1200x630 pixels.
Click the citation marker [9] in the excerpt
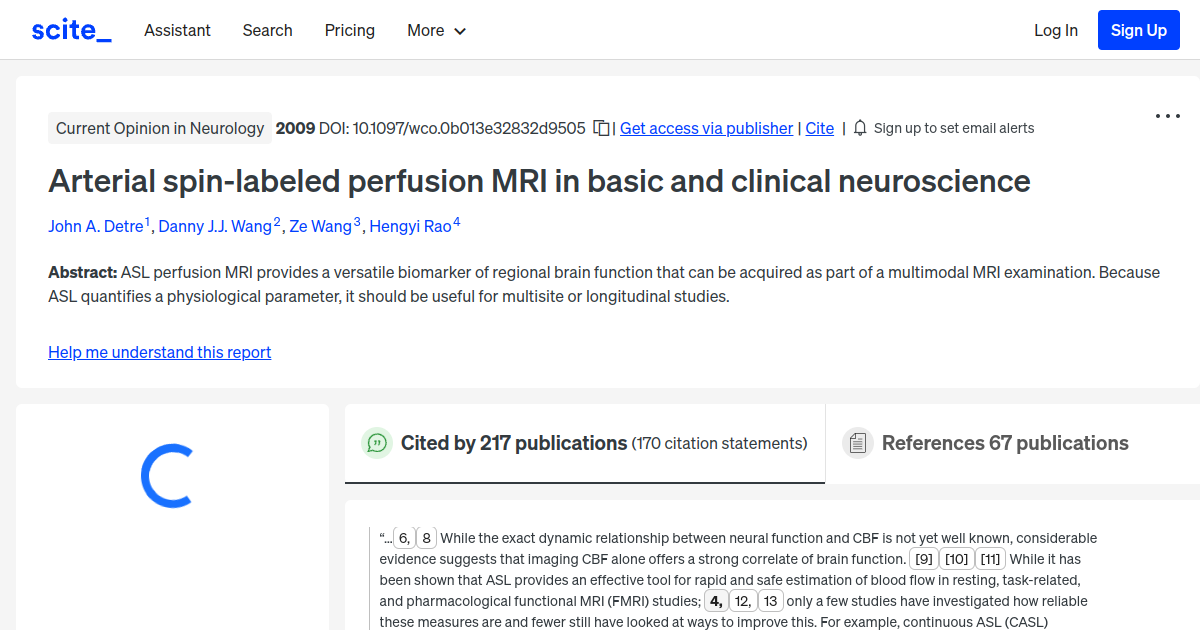(x=922, y=558)
